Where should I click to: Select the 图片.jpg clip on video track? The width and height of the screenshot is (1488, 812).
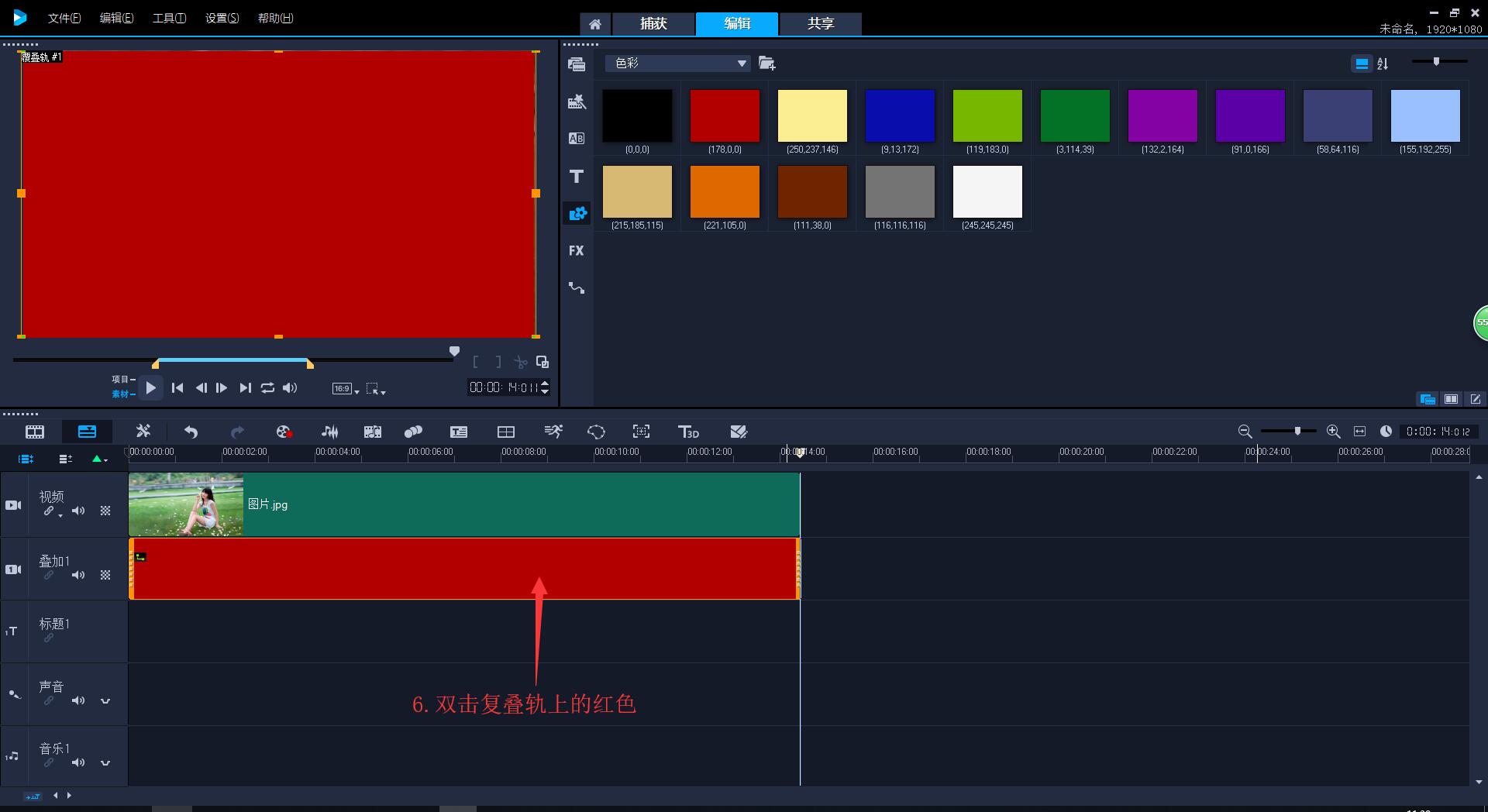[x=464, y=504]
